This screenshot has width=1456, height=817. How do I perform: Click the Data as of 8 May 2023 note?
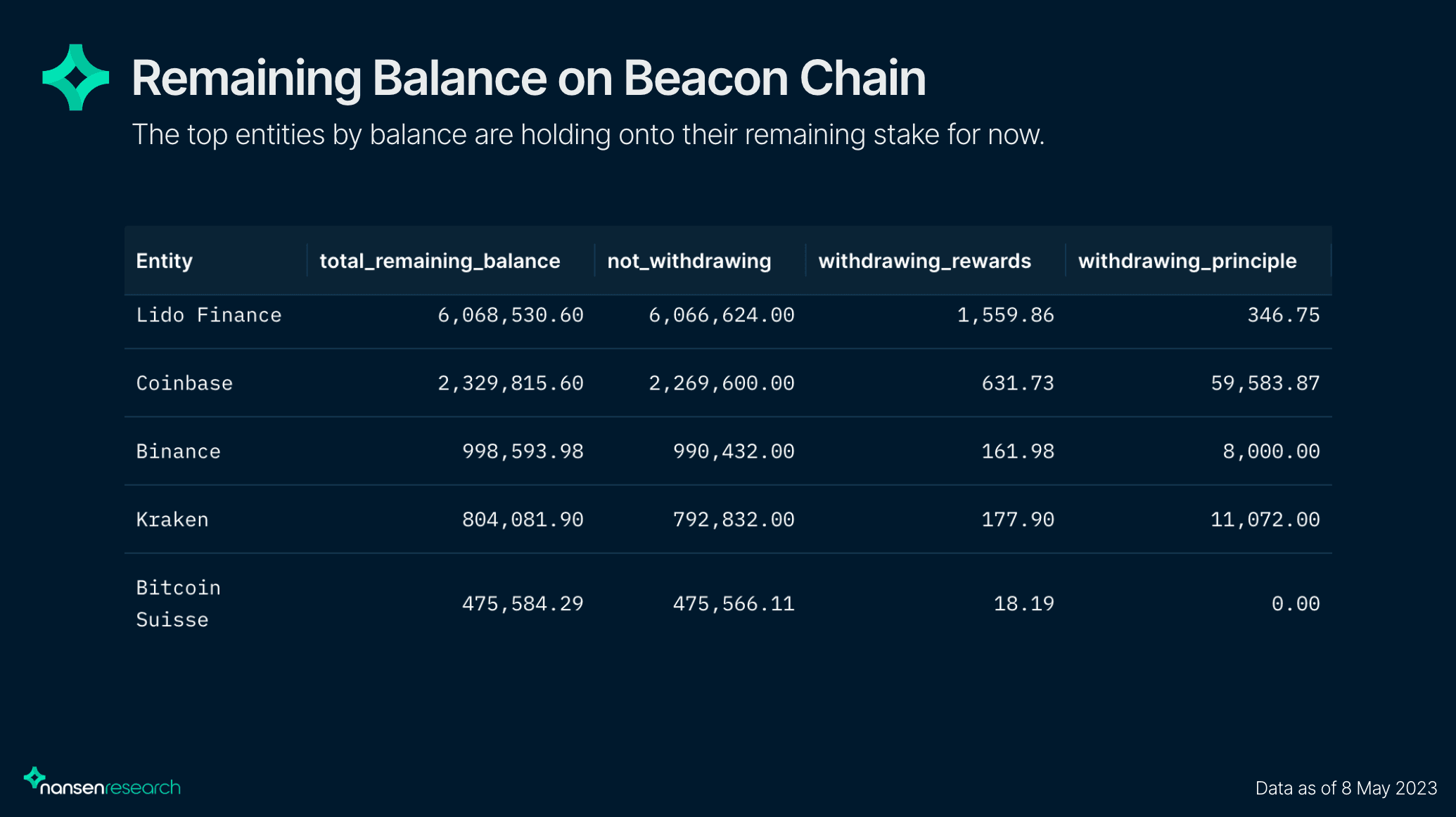coord(1346,788)
